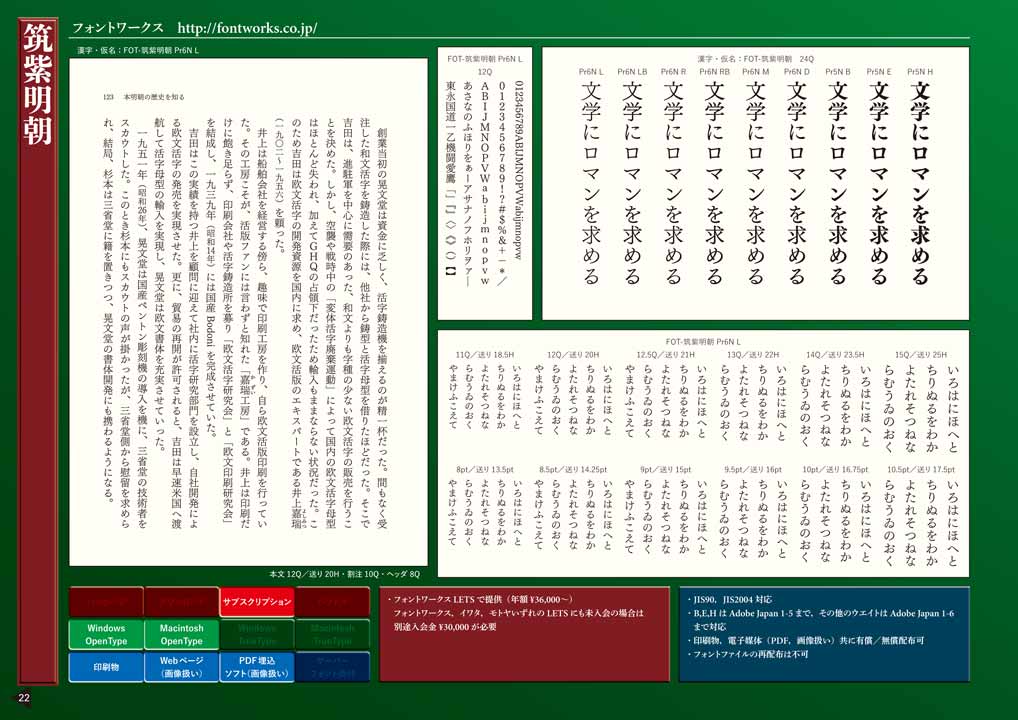Open the http://fontworks.co.jp/ link in the header
Viewport: 1018px width, 720px height.
(x=247, y=29)
